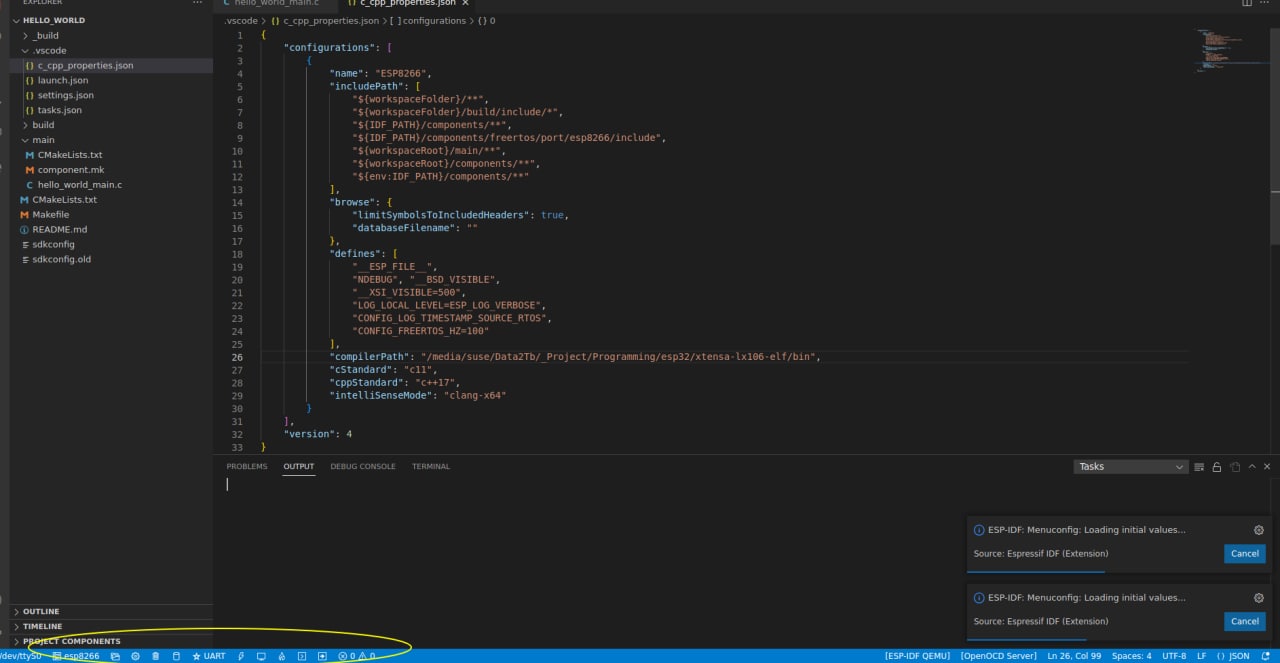
Task: Toggle output auto-scroll lock icon
Action: [1217, 467]
